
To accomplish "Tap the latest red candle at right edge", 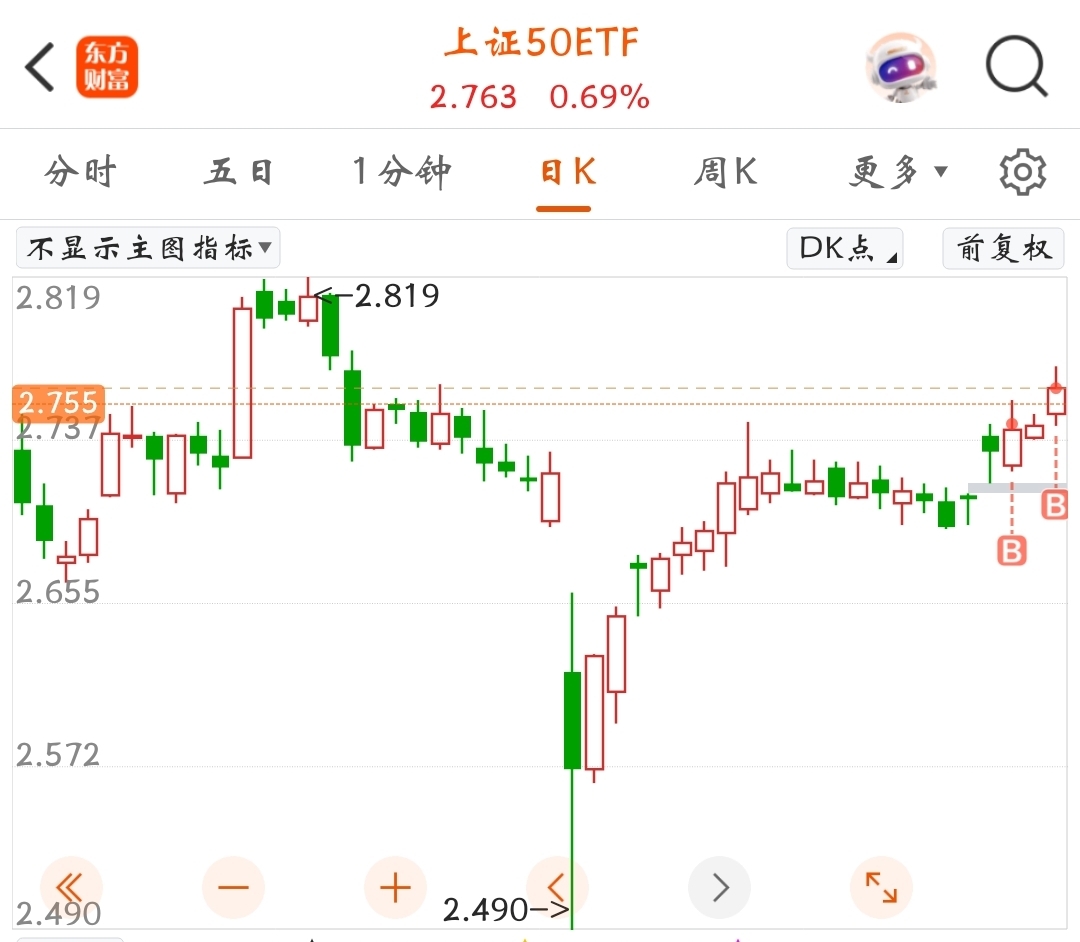I will [x=1056, y=401].
